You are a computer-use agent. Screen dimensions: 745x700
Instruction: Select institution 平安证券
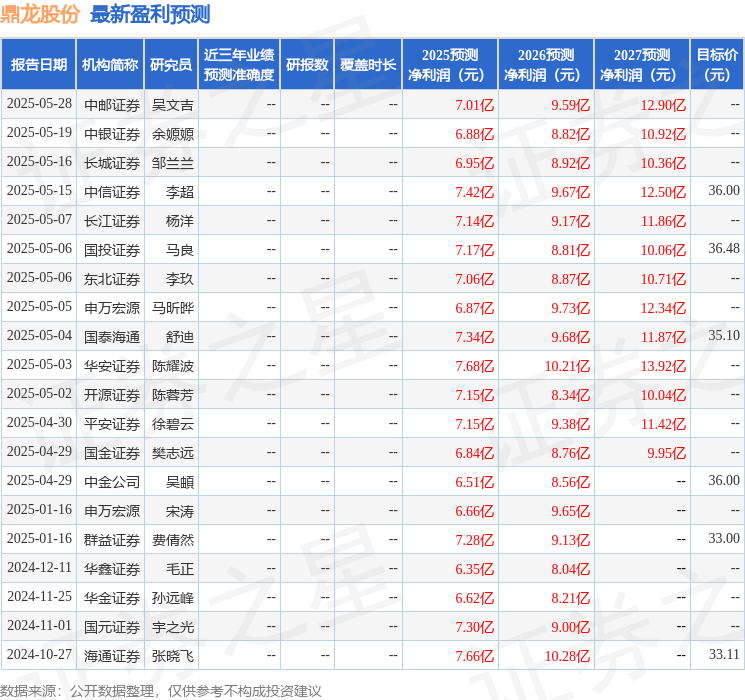click(112, 424)
